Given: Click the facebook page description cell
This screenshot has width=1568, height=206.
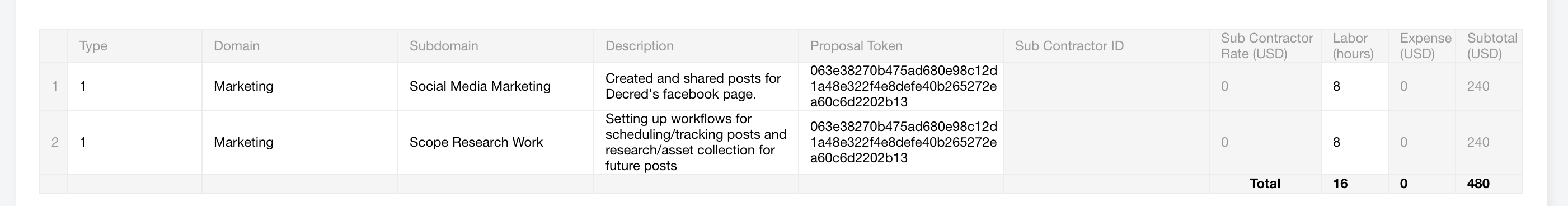Looking at the screenshot, I should pos(696,86).
